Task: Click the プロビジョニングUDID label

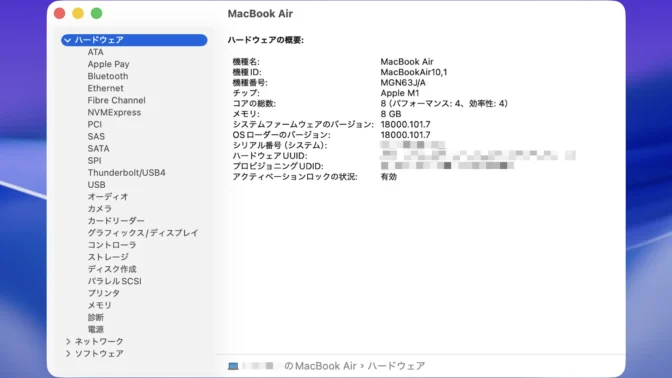Action: [278, 166]
